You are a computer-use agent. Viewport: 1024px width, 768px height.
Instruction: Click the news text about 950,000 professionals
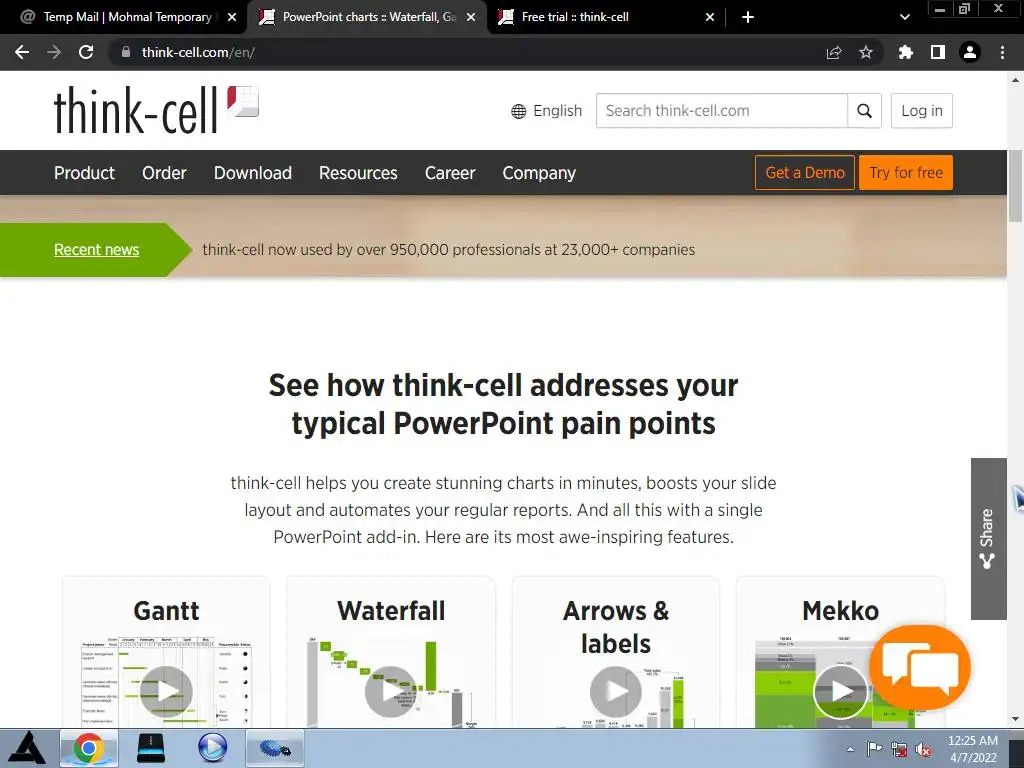coord(449,249)
